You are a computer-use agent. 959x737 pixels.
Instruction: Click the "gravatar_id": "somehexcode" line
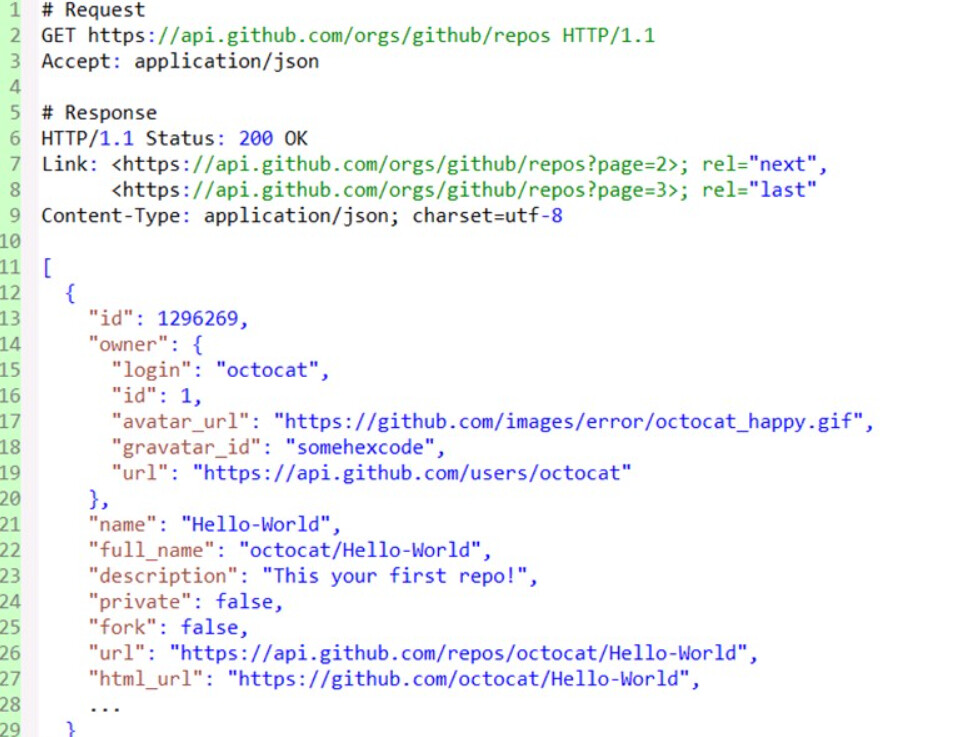click(278, 447)
